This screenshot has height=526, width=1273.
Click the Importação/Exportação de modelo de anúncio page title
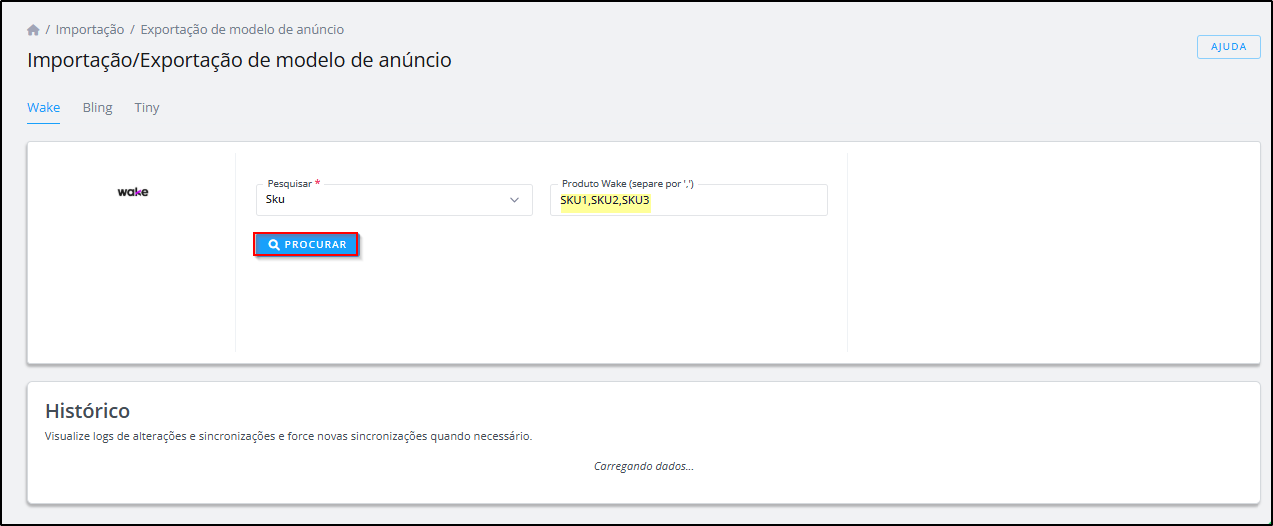(239, 60)
